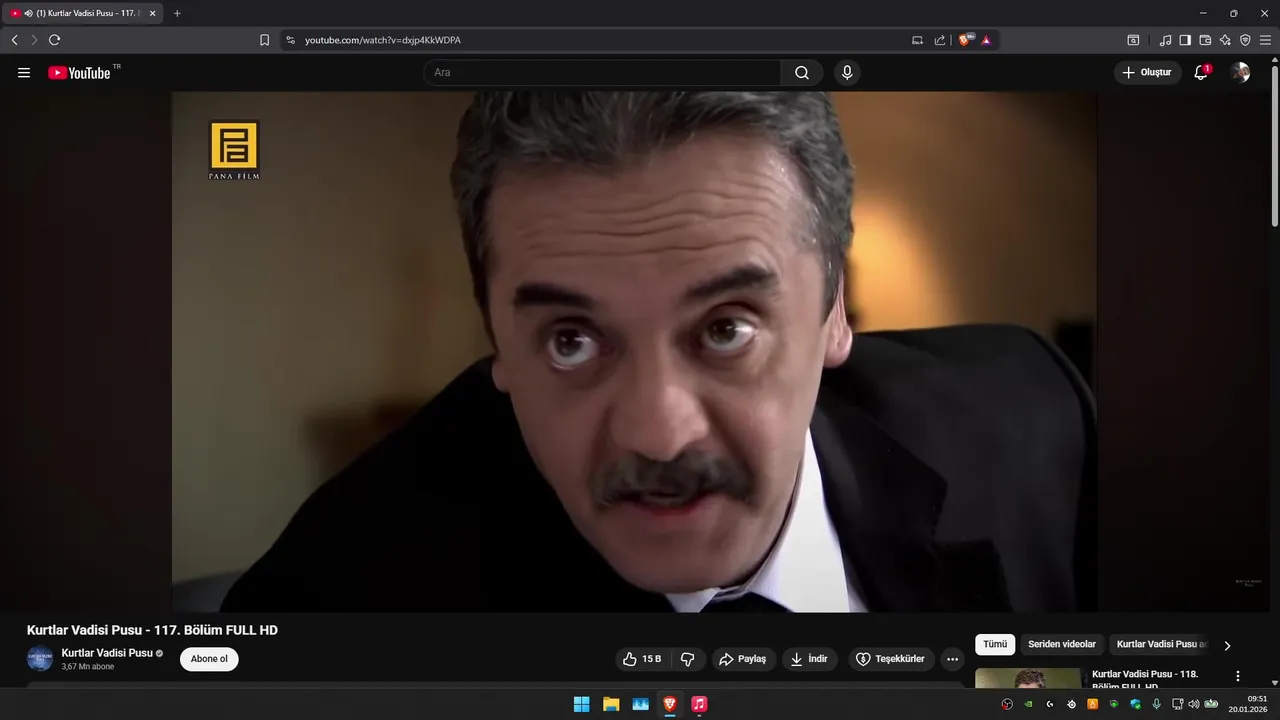1280x720 pixels.
Task: Open the account avatar menu
Action: (1240, 73)
